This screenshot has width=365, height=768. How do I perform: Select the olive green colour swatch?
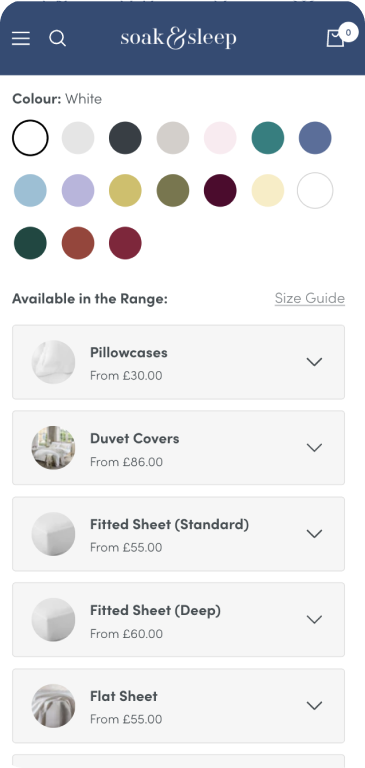(x=173, y=191)
